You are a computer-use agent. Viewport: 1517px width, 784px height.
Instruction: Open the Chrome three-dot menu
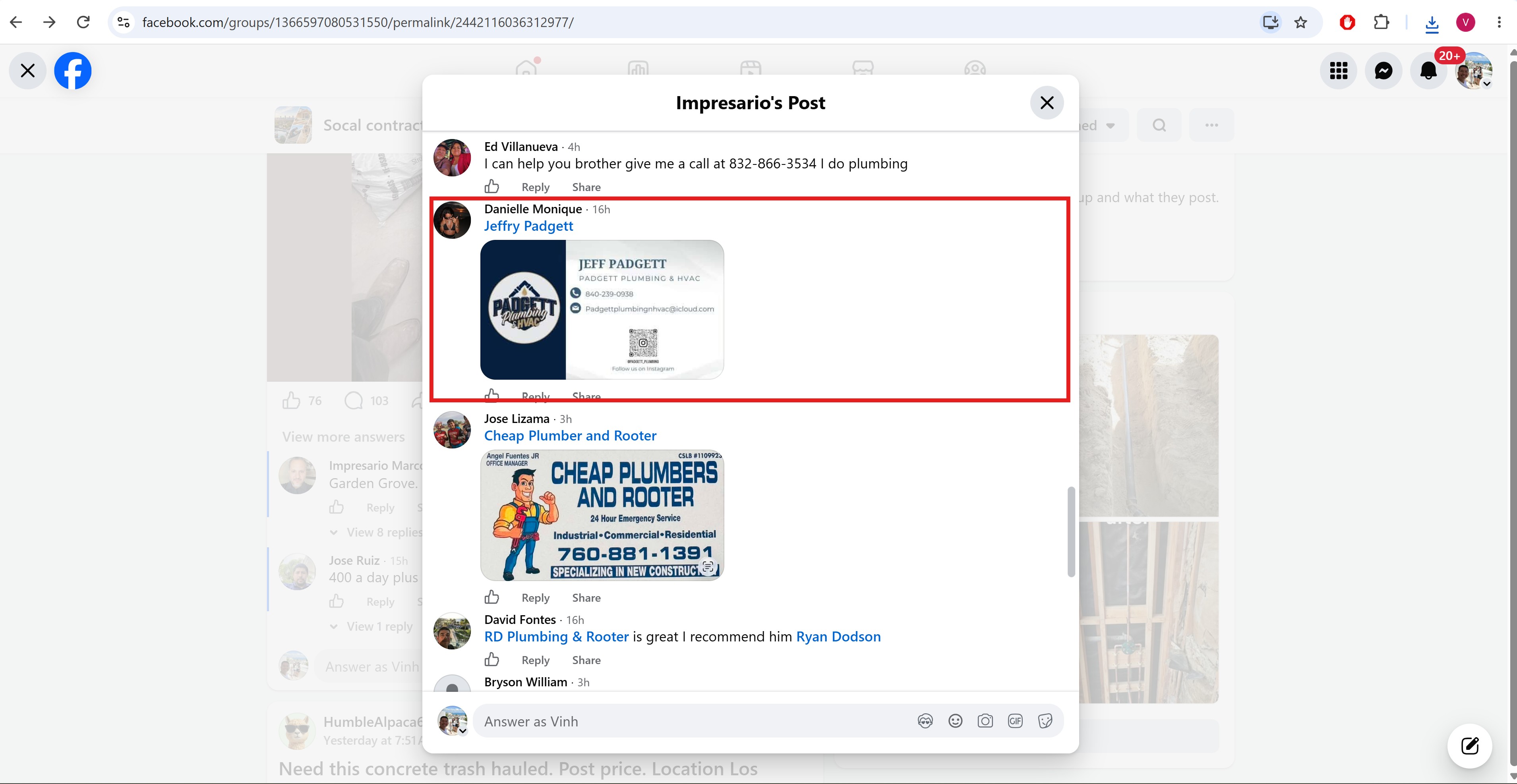click(x=1499, y=22)
